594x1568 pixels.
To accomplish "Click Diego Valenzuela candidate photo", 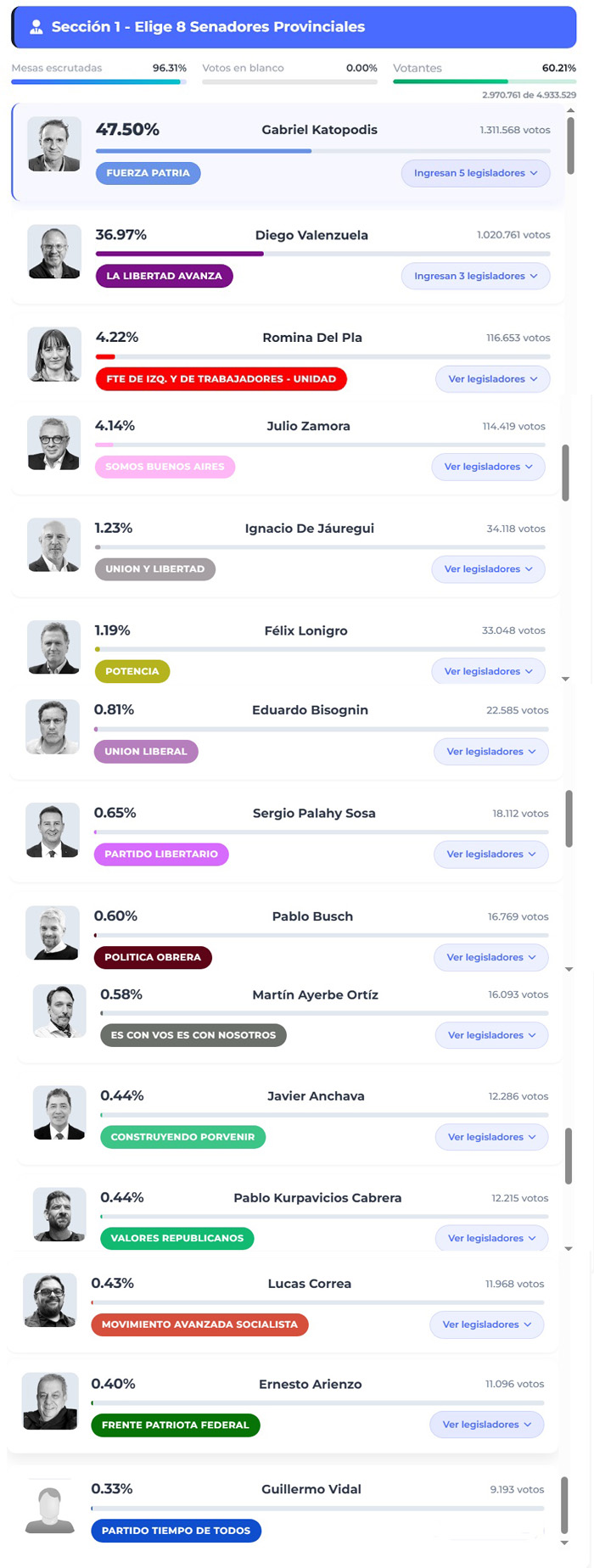I will tap(54, 251).
